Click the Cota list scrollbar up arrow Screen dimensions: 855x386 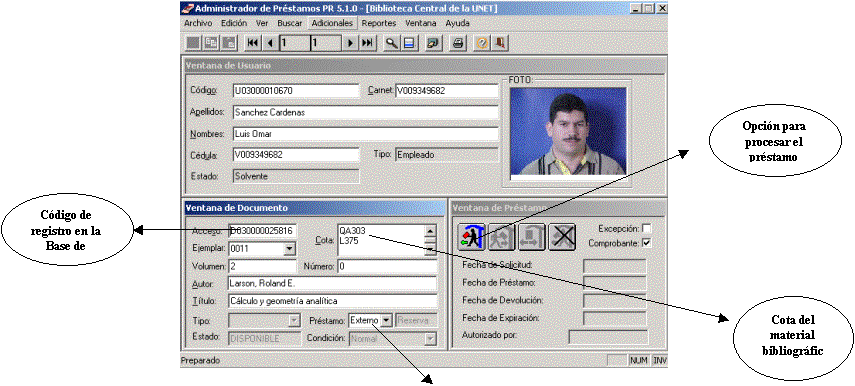(x=430, y=231)
